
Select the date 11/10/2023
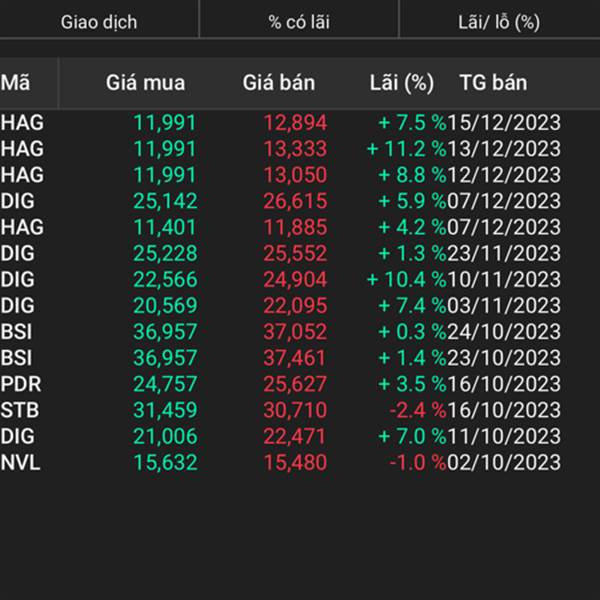coord(504,436)
